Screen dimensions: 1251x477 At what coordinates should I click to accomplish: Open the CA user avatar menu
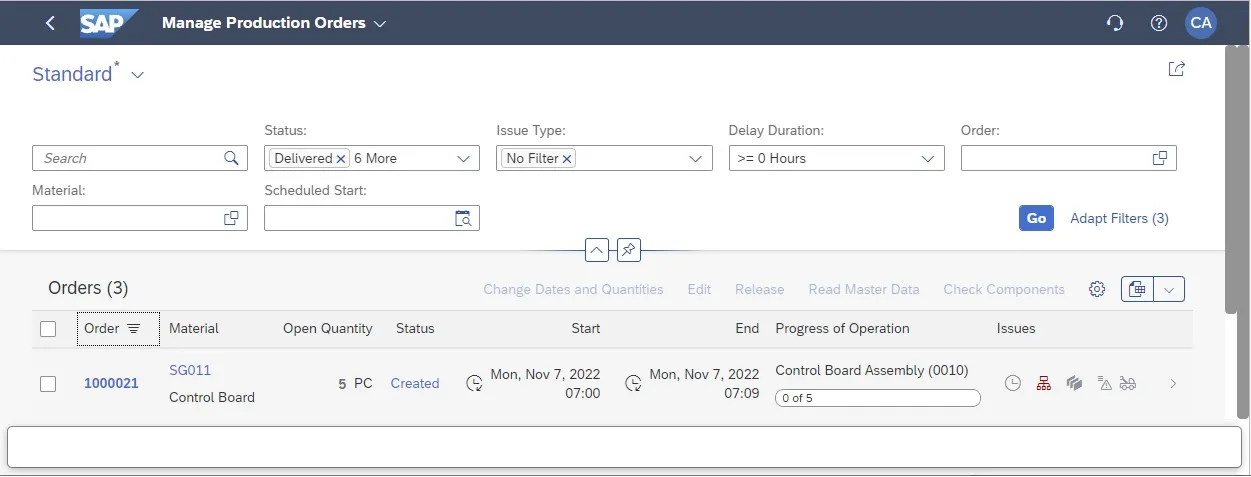point(1201,23)
